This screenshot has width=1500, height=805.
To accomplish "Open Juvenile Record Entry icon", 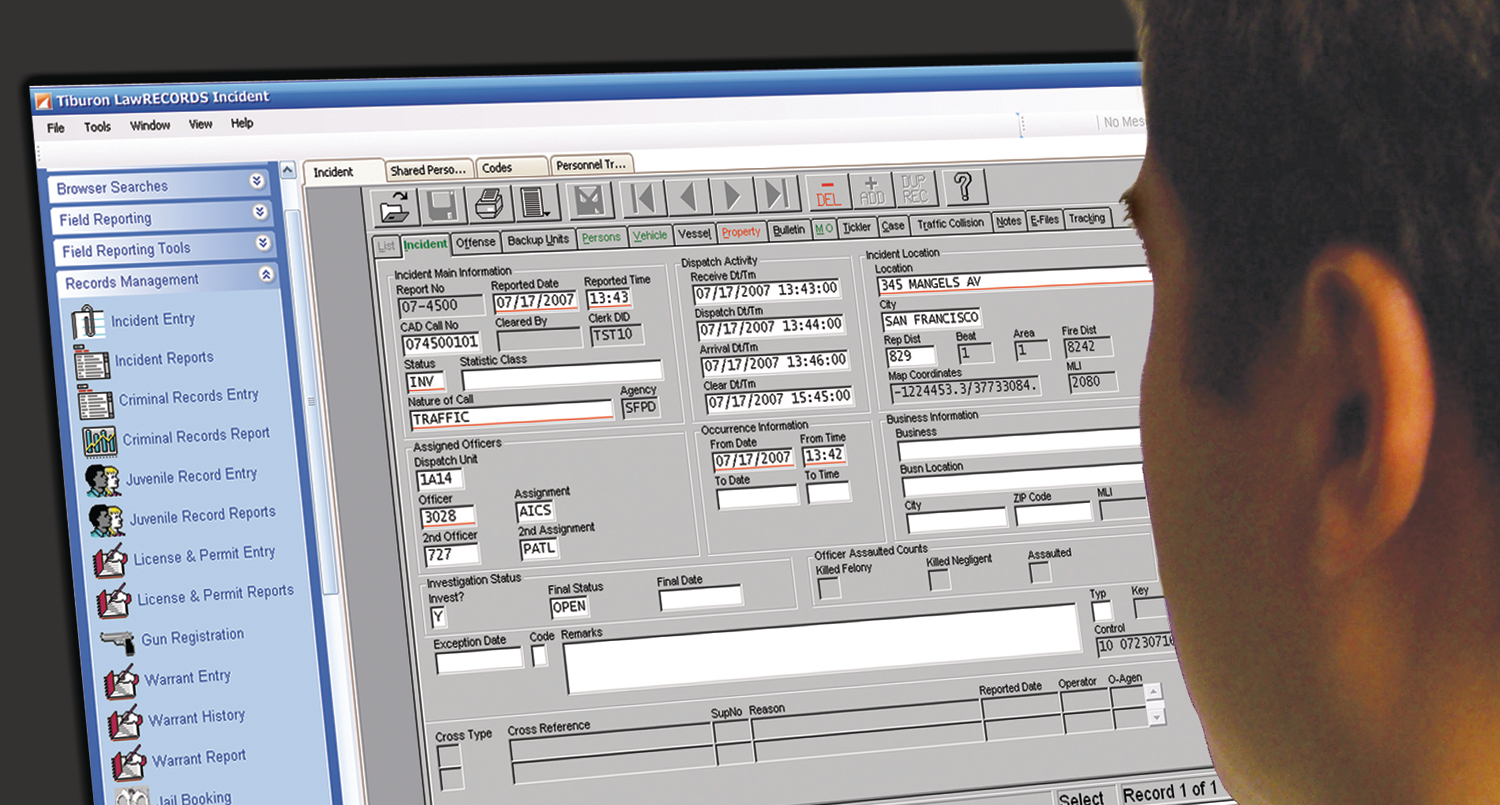I will click(103, 480).
